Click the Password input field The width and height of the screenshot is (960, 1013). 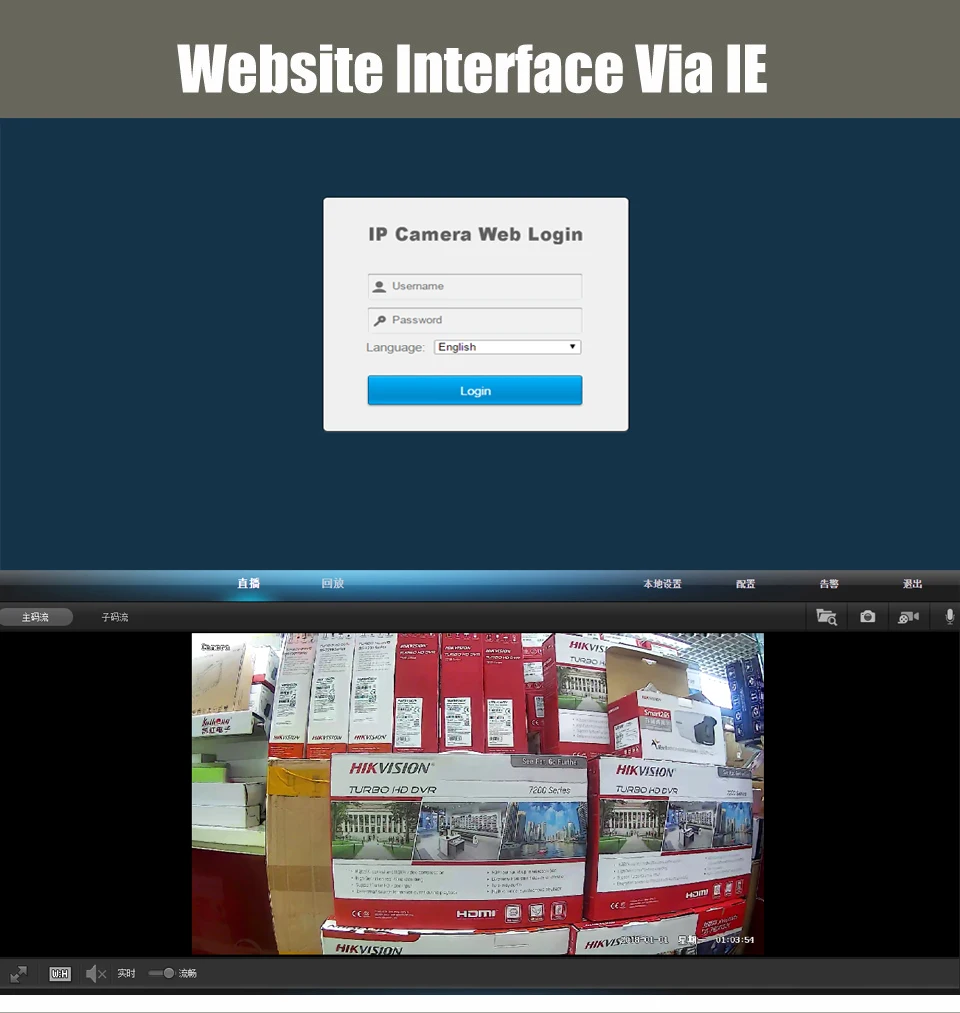[x=475, y=320]
